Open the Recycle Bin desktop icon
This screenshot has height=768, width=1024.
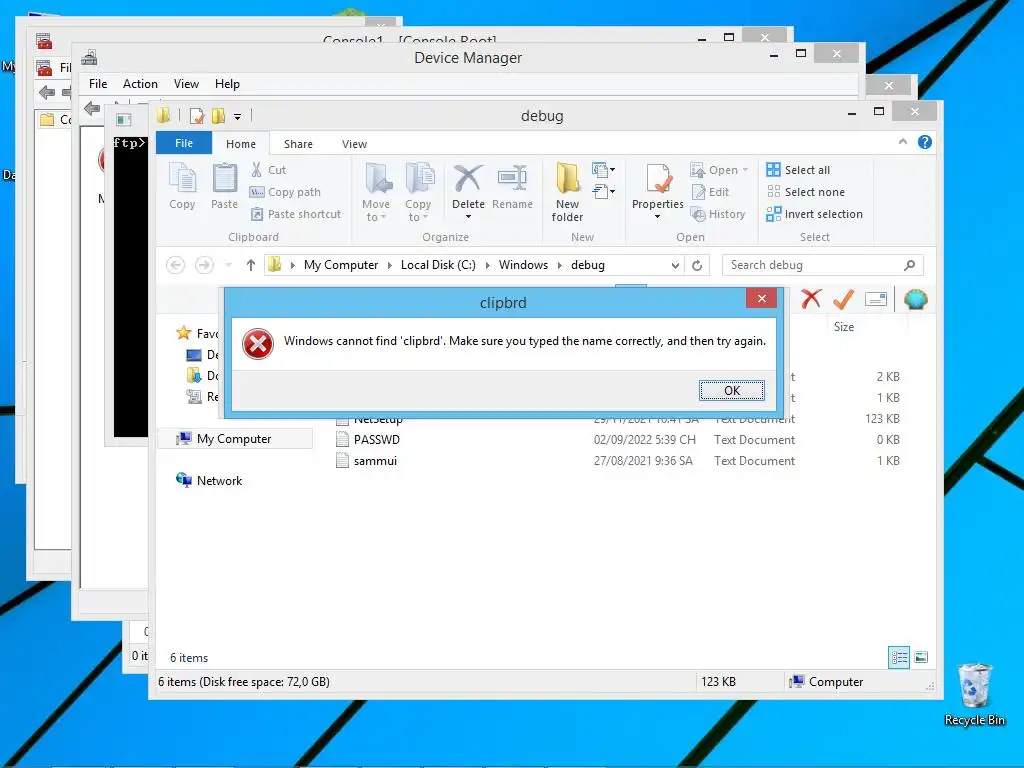(974, 695)
